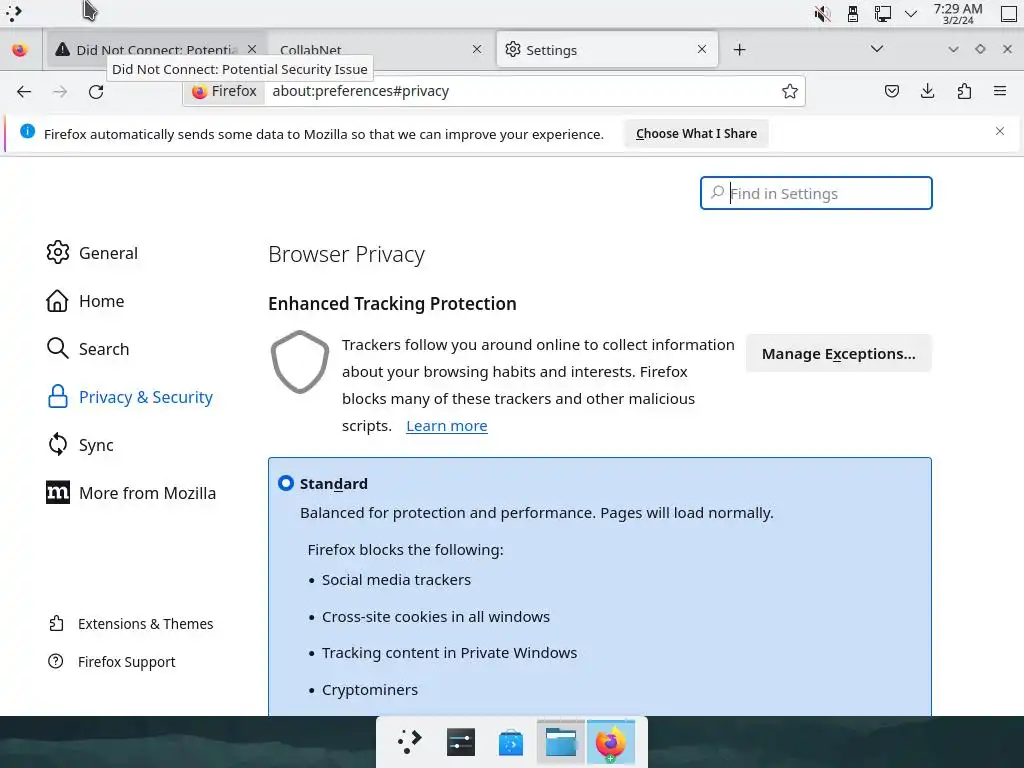
Task: Switch to the Did Not Connect tab
Action: (156, 50)
